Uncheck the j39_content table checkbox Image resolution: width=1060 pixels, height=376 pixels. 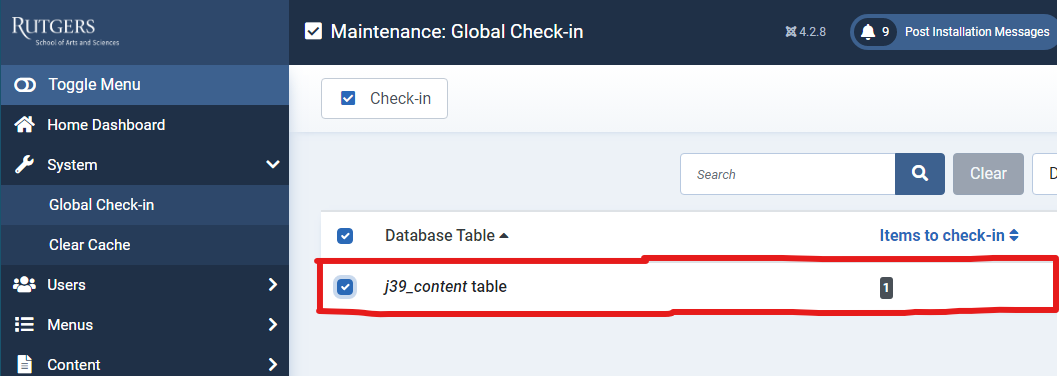tap(345, 287)
